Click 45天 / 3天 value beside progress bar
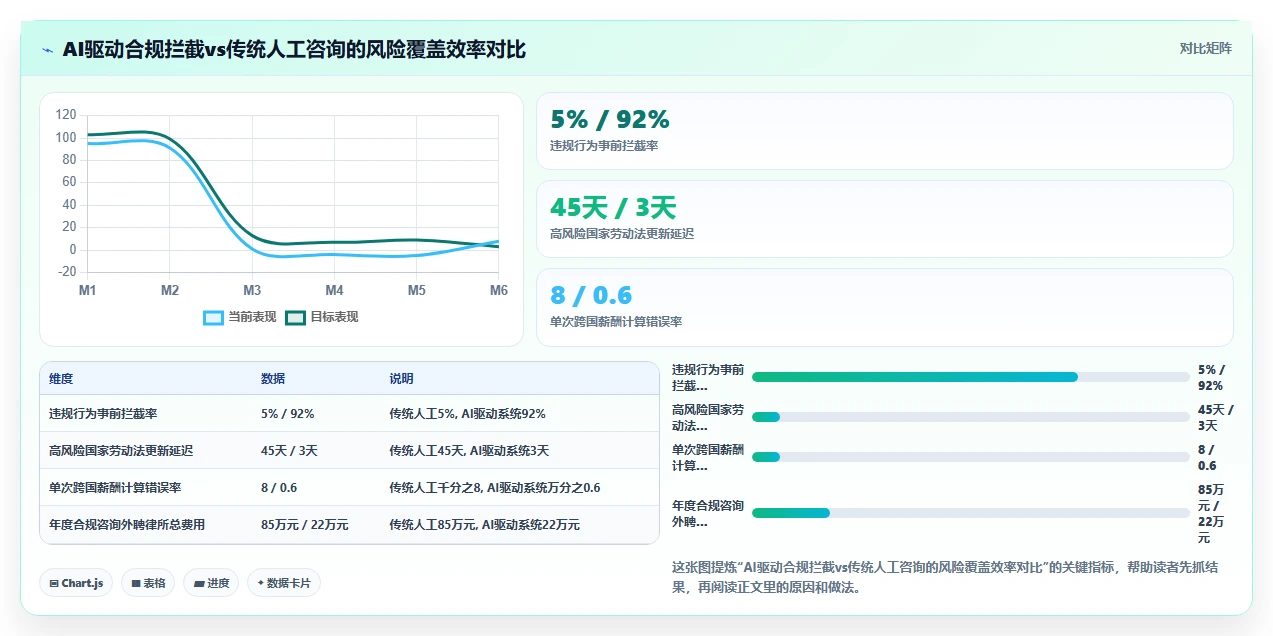The height and width of the screenshot is (636, 1273). point(1216,417)
